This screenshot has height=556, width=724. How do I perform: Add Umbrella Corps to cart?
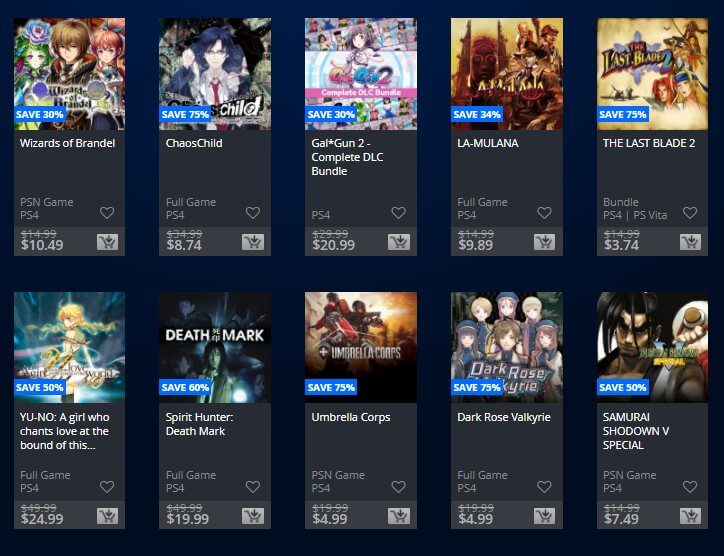coord(399,516)
